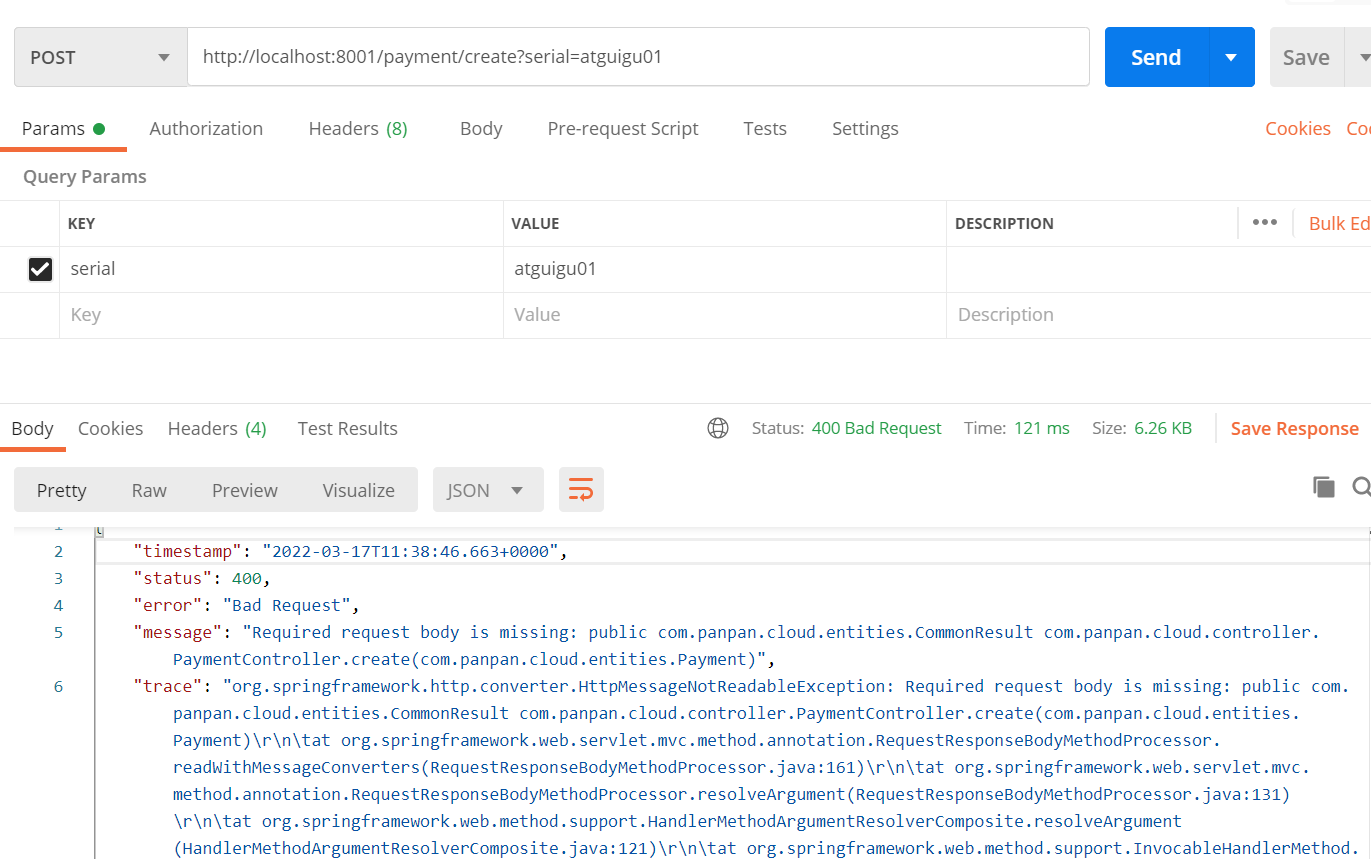The width and height of the screenshot is (1371, 859).
Task: Select the response Body tab
Action: (x=32, y=428)
